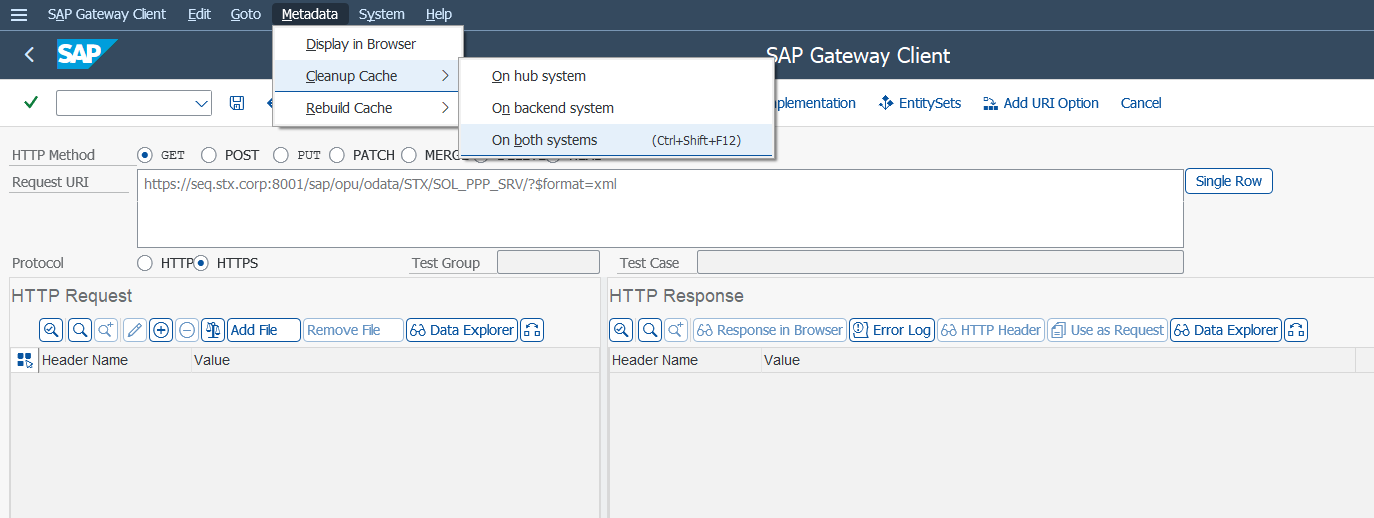Click the column selector icon beside Header Name

click(24, 360)
